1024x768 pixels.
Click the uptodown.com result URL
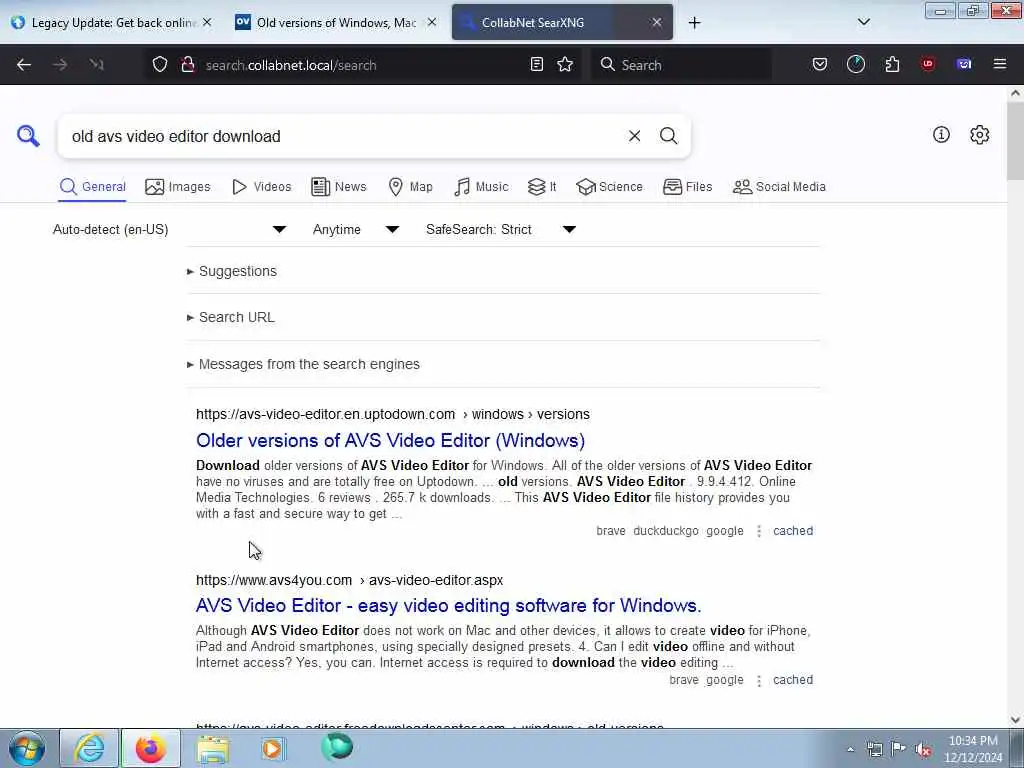click(x=392, y=414)
